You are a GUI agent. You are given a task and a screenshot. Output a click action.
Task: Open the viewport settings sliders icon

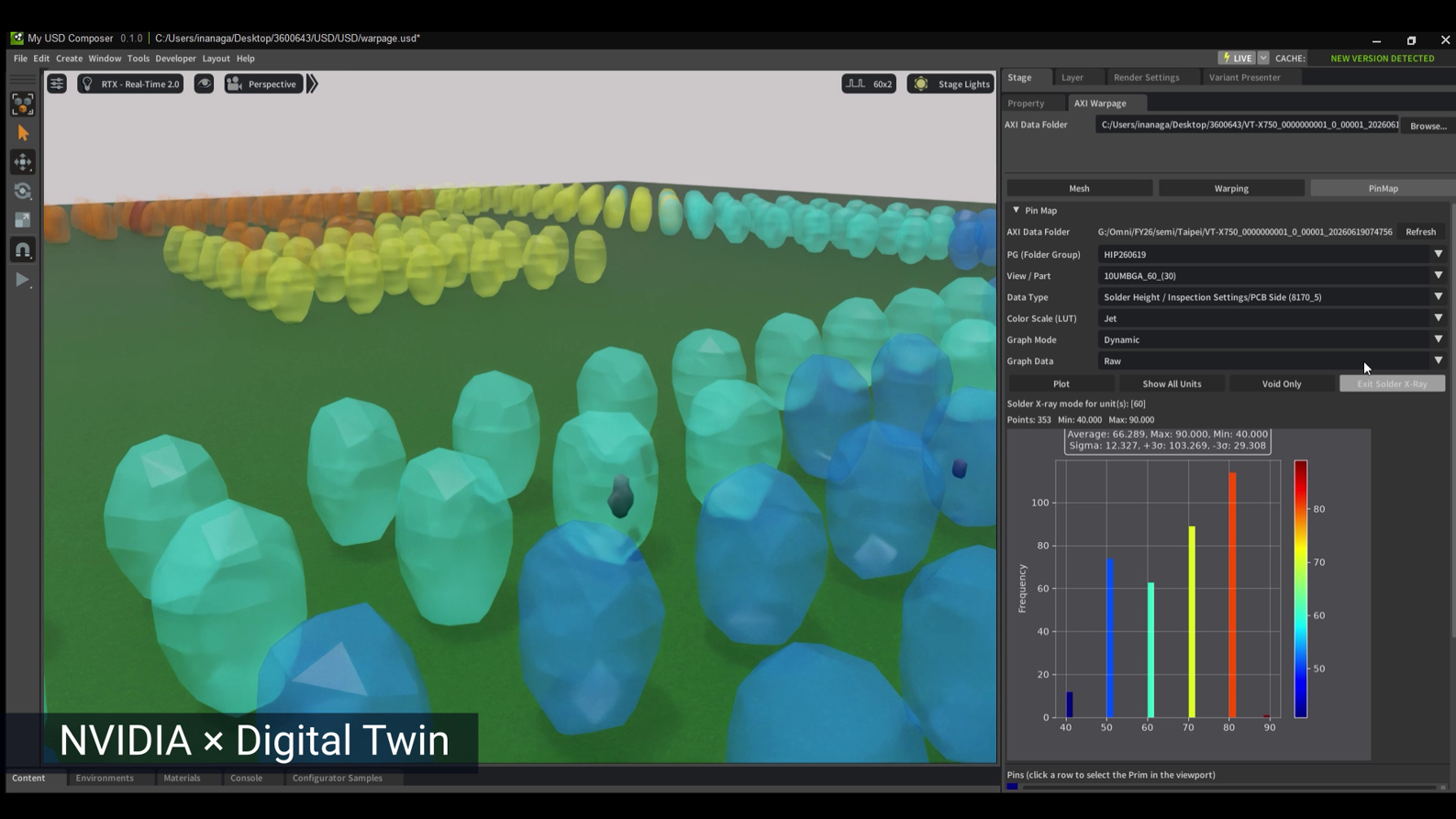pos(57,84)
